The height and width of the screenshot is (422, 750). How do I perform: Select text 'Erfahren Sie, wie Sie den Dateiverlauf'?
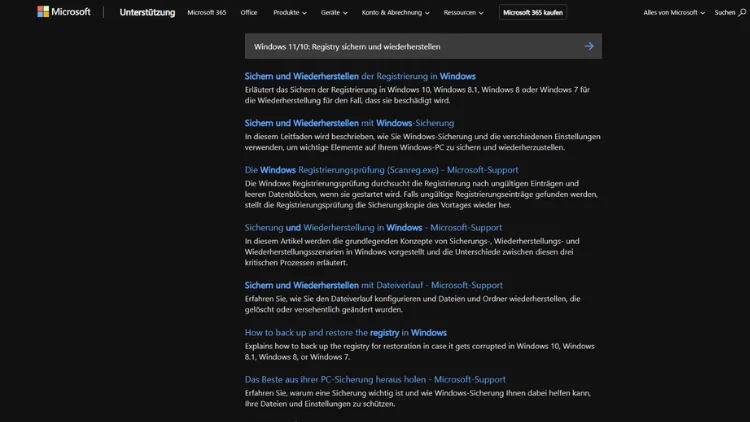click(412, 304)
